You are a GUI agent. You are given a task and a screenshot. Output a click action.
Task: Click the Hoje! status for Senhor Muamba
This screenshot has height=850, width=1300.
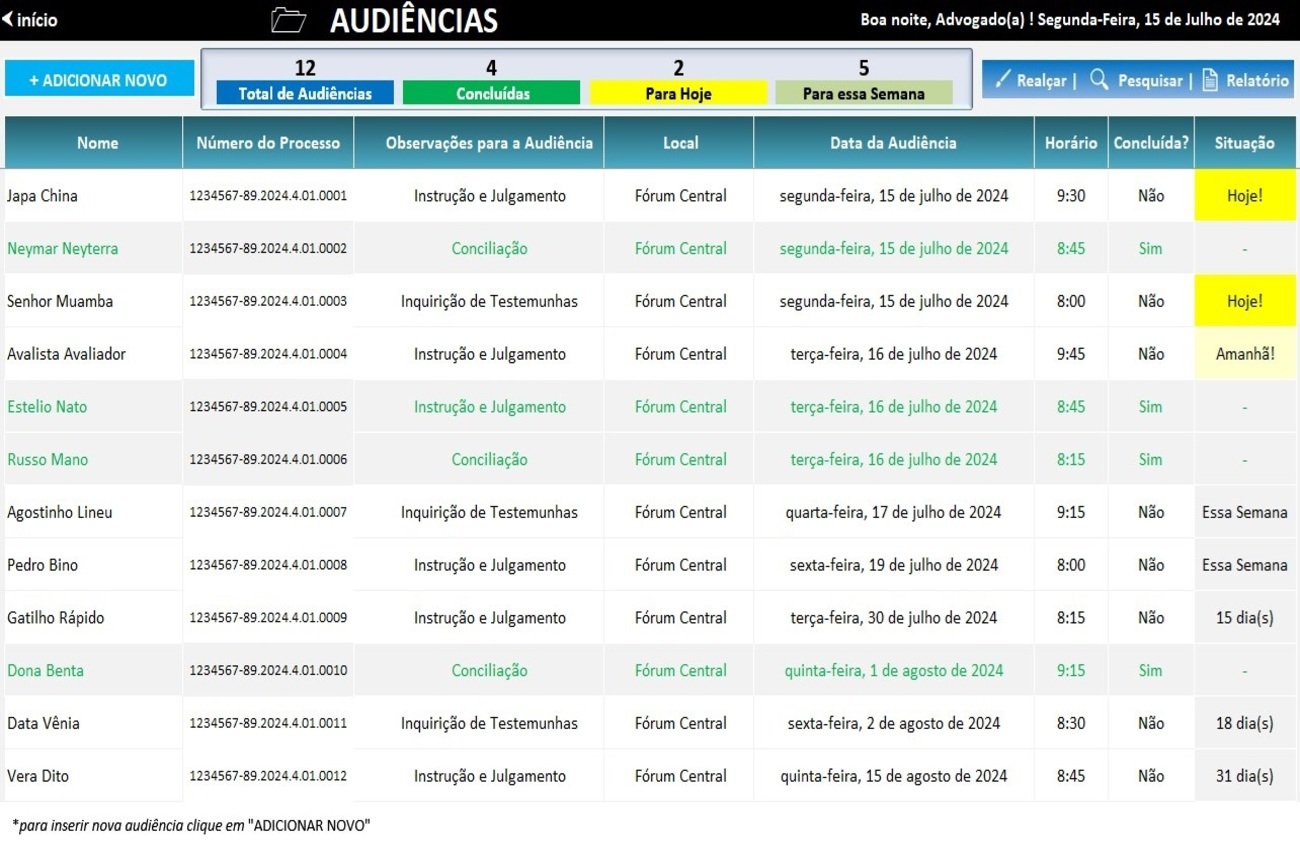pos(1244,301)
